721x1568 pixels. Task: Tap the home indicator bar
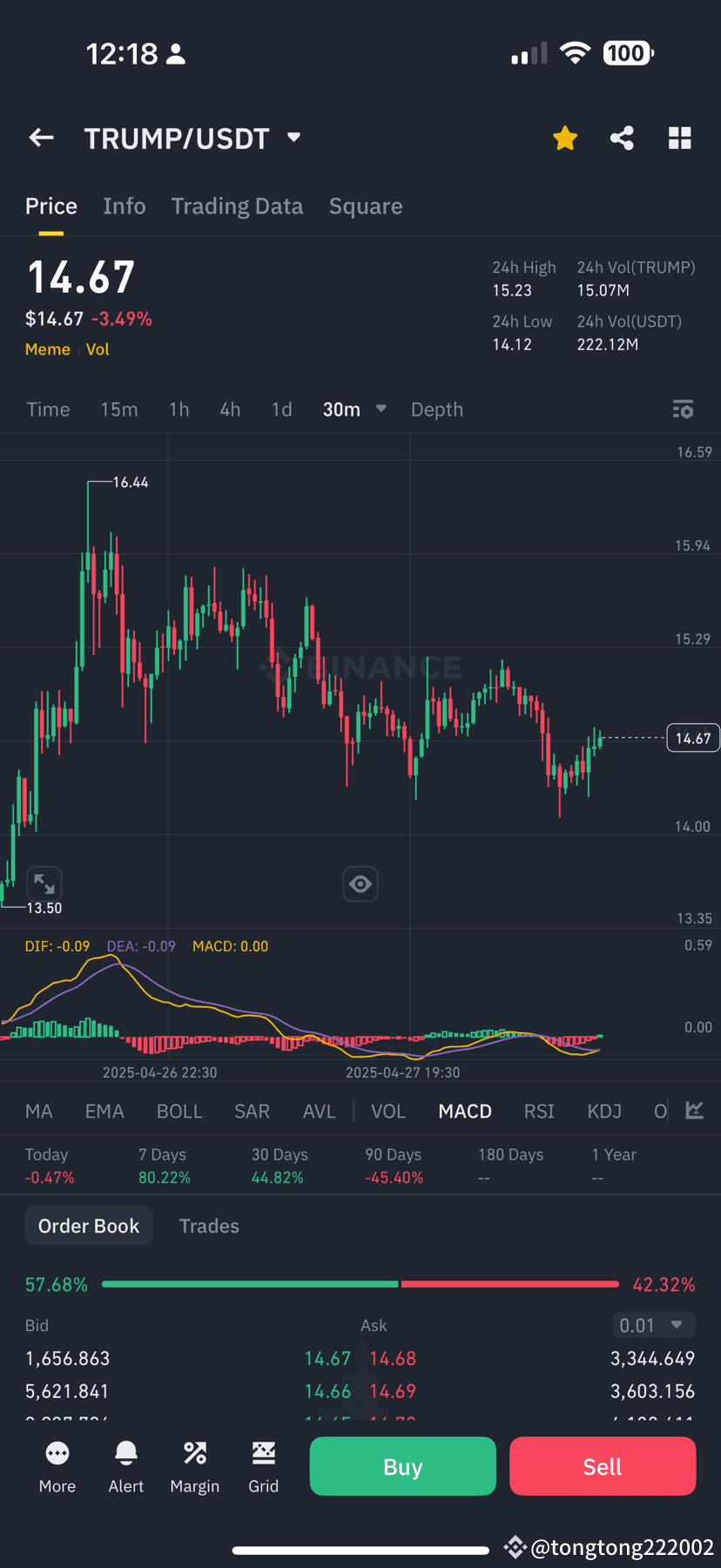click(x=360, y=1550)
